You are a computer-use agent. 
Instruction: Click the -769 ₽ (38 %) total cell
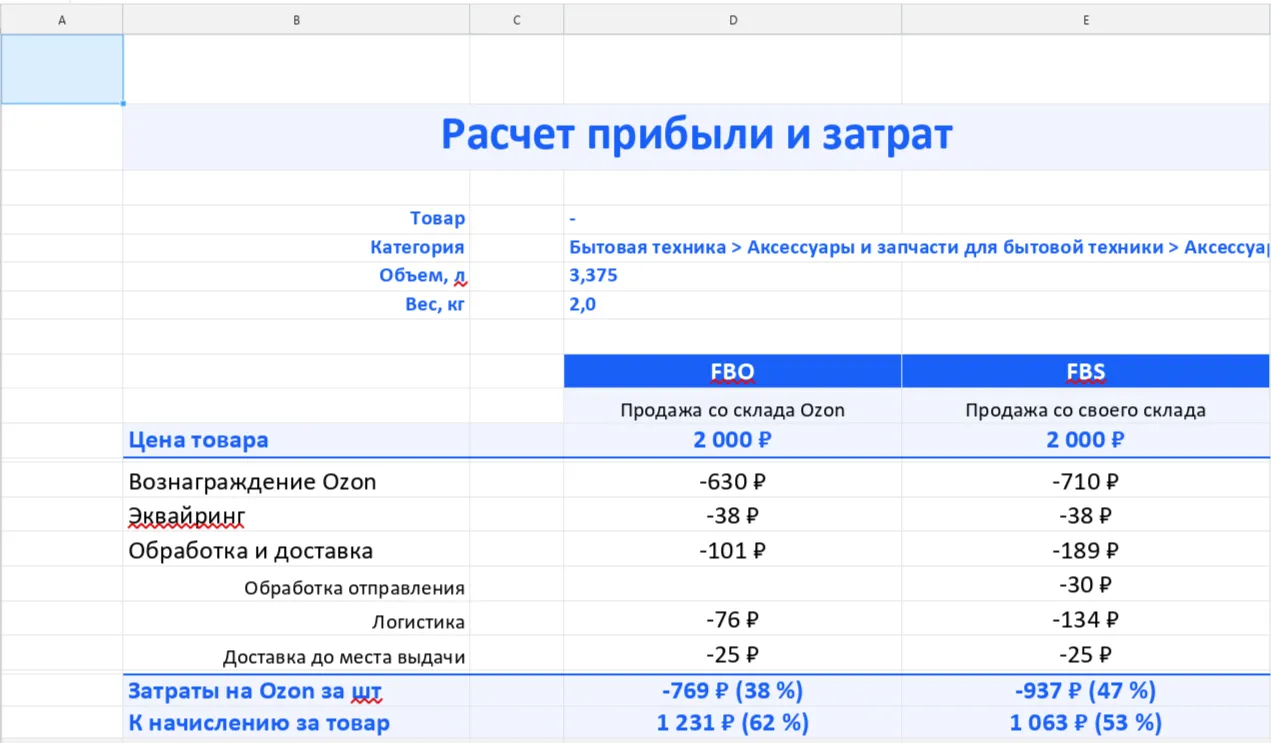[x=732, y=691]
